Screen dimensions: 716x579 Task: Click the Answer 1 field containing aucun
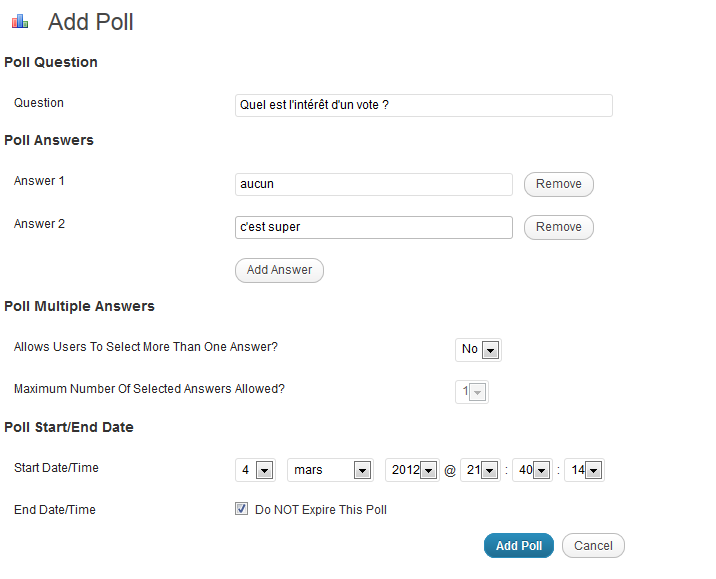tap(374, 184)
